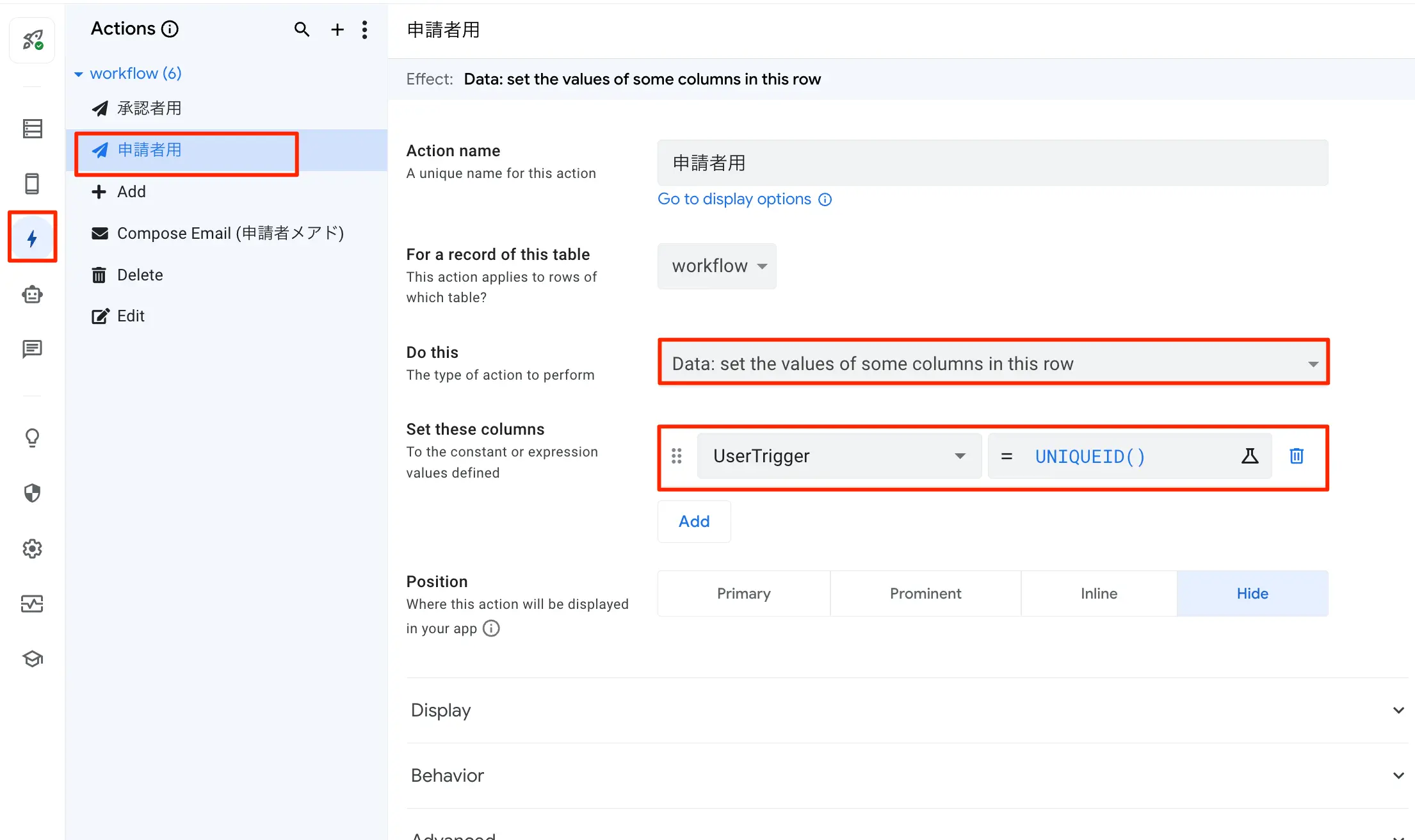1415x840 pixels.
Task: Open the Views phone icon section
Action: point(32,184)
